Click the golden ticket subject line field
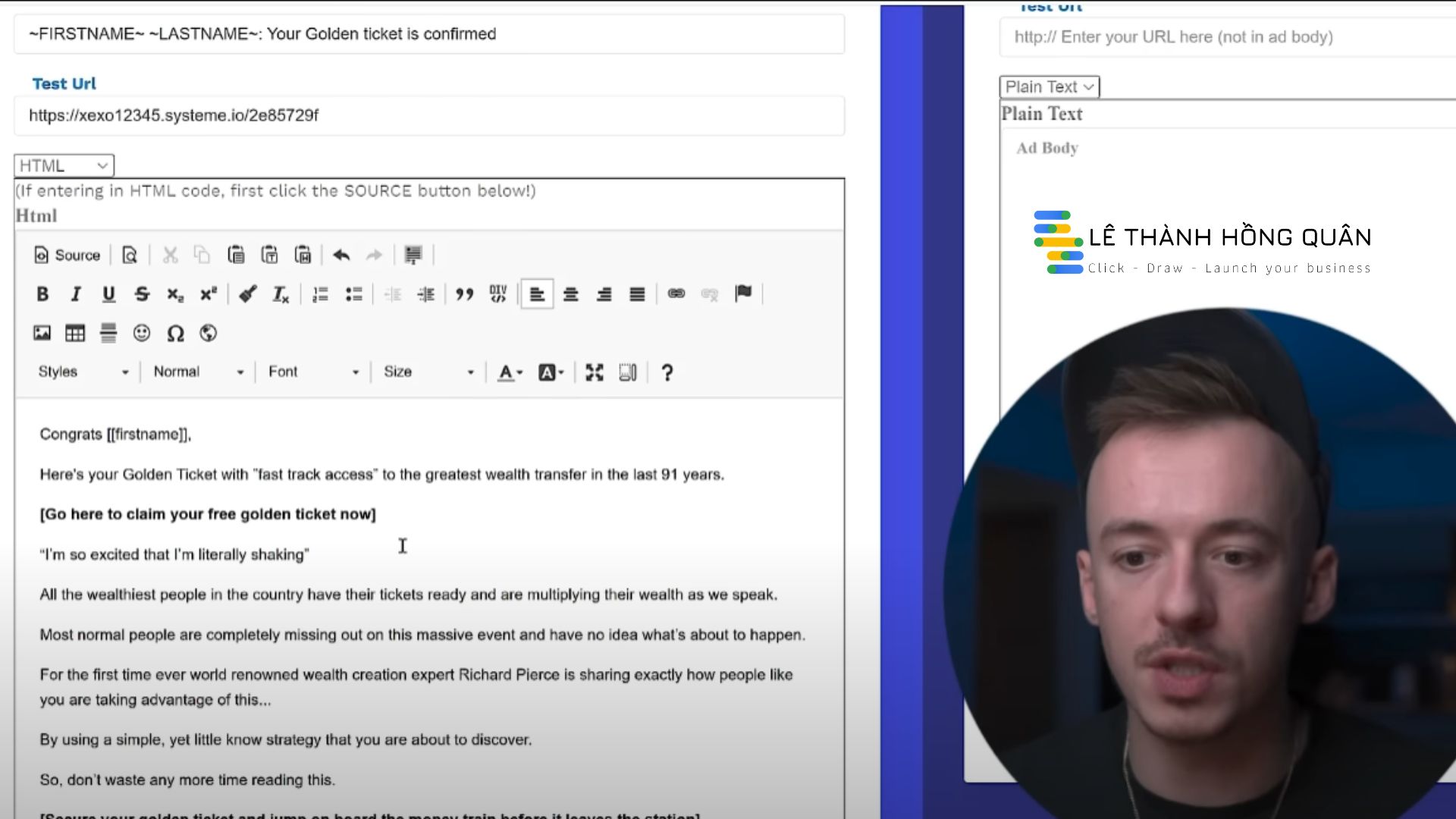The image size is (1456, 819). (x=428, y=34)
